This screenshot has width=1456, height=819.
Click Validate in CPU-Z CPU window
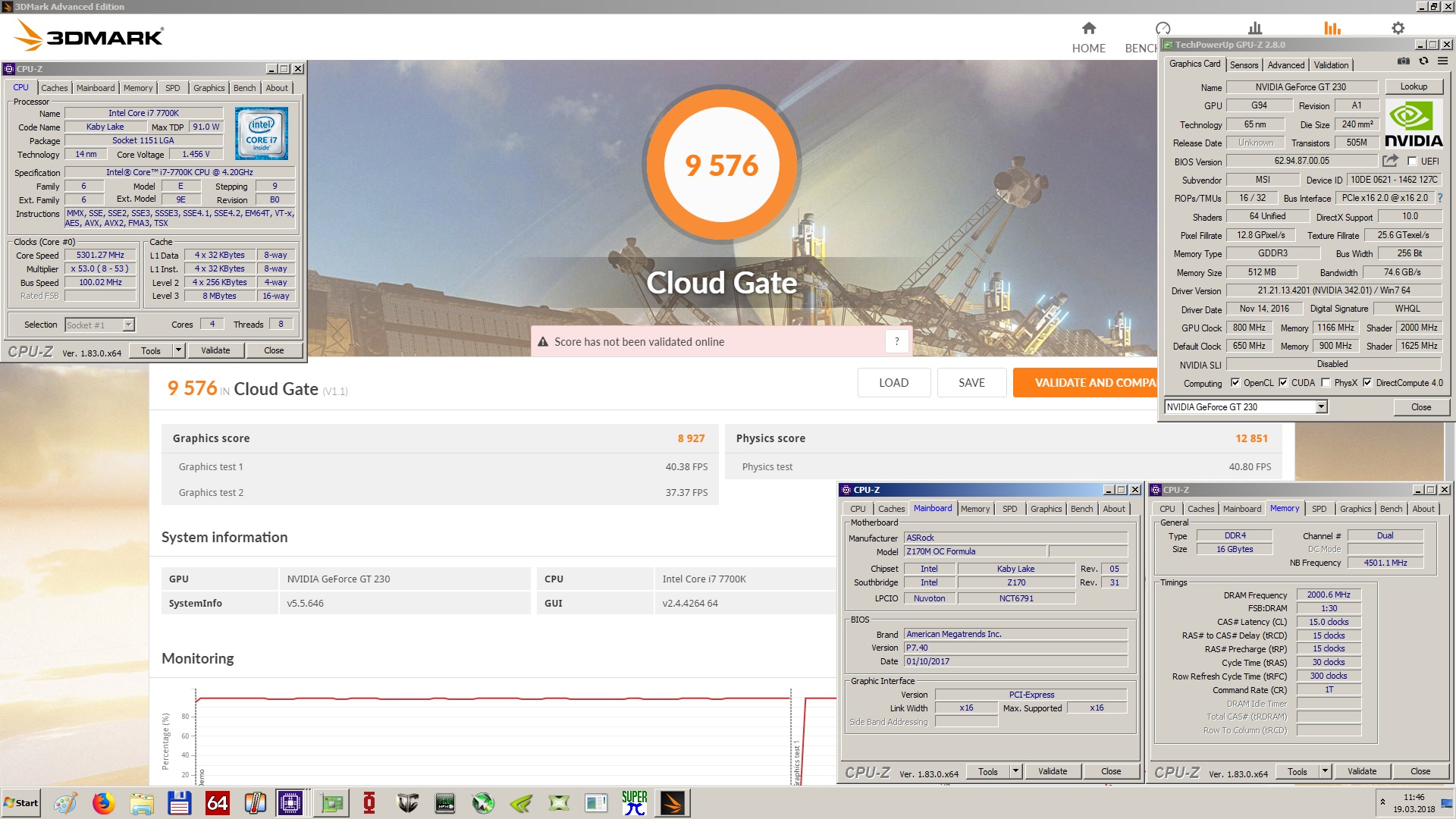[x=215, y=350]
